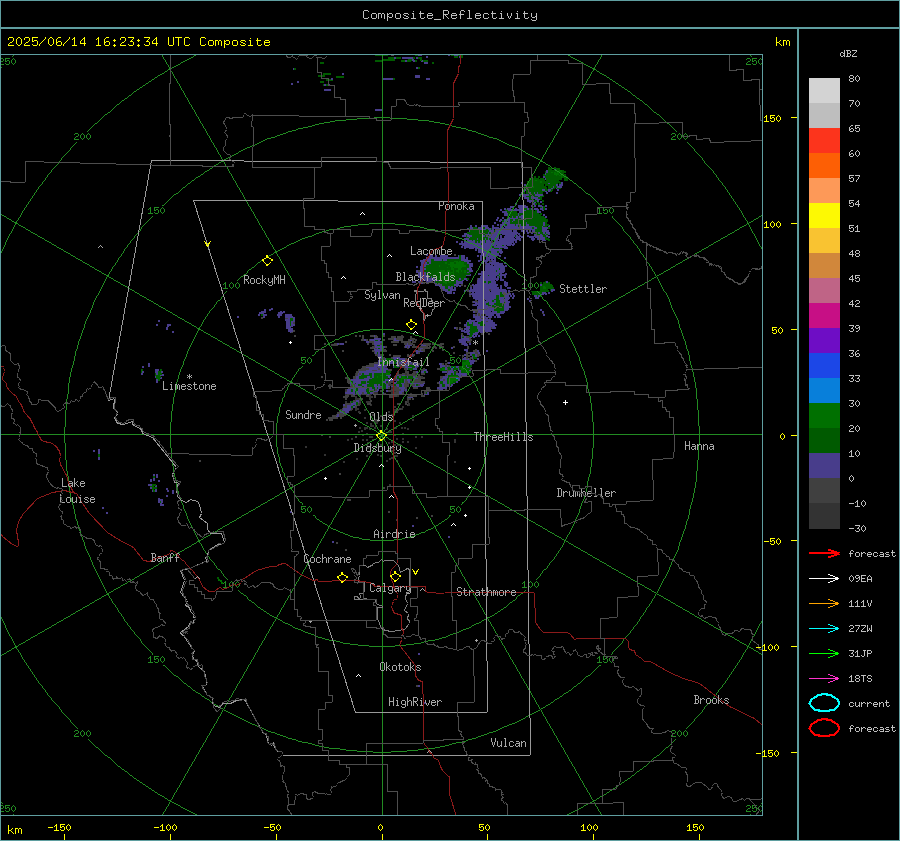Viewport: 900px width, 841px height.
Task: Click the Composite_Reflectivity title text
Action: pos(449,15)
